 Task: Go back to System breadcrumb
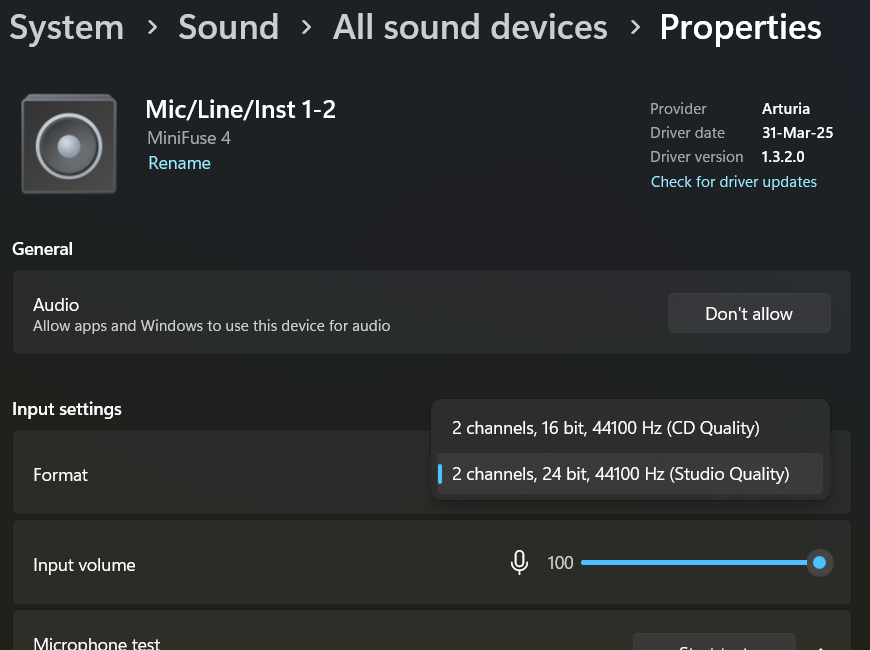click(x=67, y=27)
